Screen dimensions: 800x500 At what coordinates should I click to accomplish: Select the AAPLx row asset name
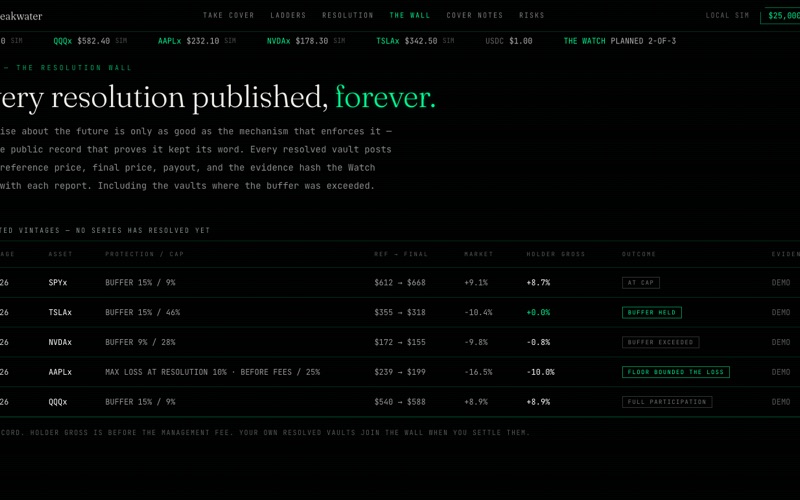point(60,372)
